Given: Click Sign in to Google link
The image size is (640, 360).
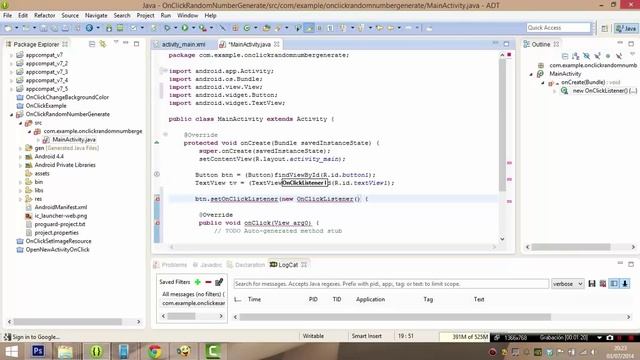Looking at the screenshot, I should [x=36, y=337].
